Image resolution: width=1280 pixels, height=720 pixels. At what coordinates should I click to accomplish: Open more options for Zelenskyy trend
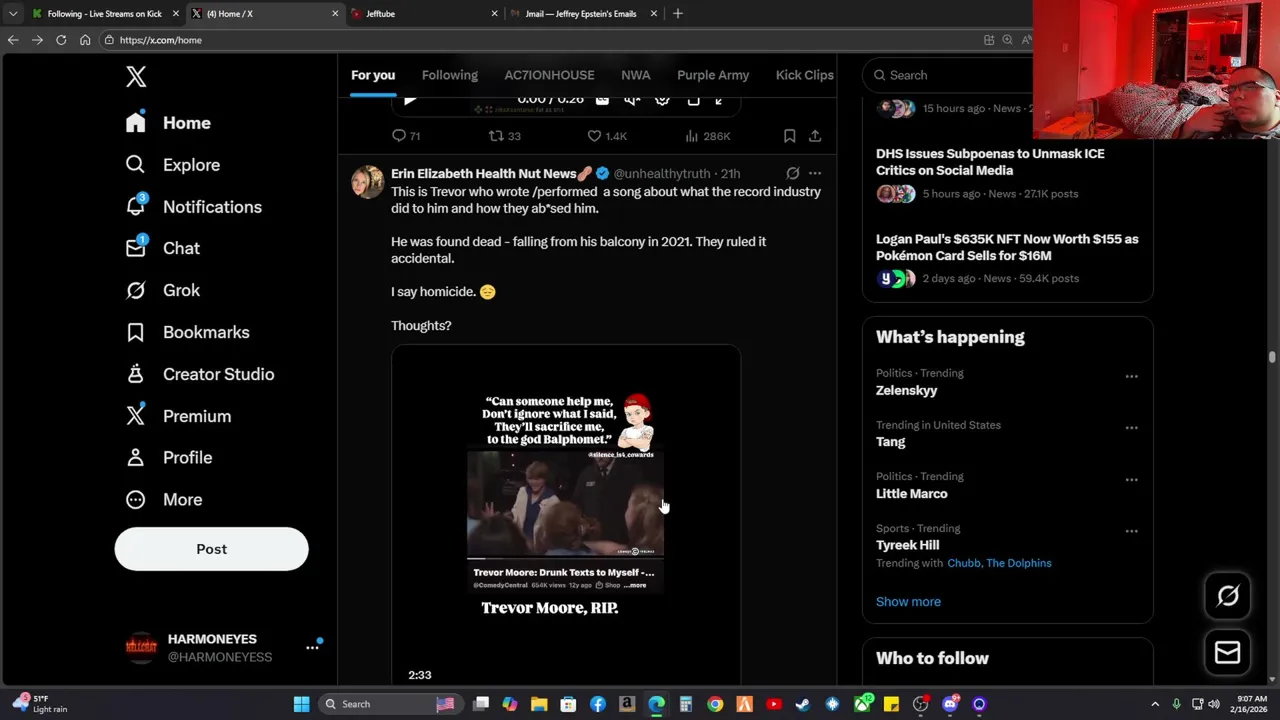coord(1131,376)
